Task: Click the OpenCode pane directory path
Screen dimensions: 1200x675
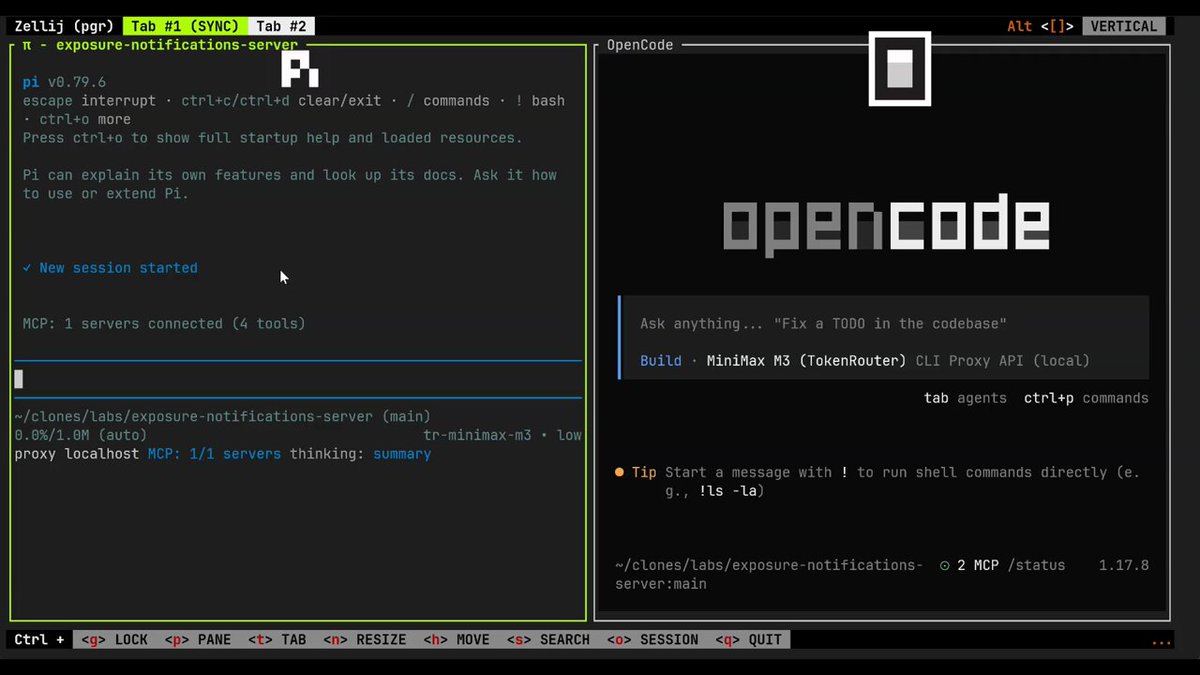Action: (769, 574)
